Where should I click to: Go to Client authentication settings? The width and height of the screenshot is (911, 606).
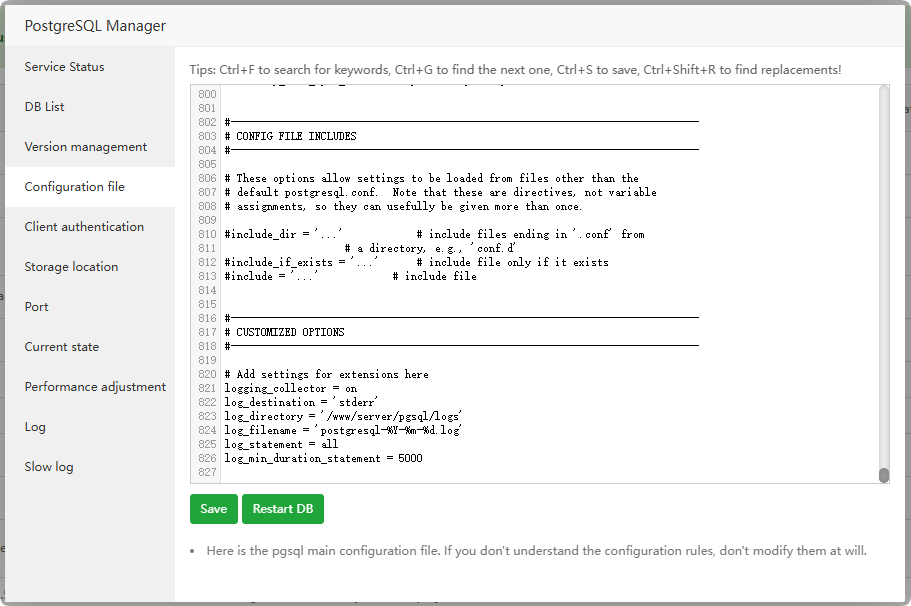click(85, 227)
